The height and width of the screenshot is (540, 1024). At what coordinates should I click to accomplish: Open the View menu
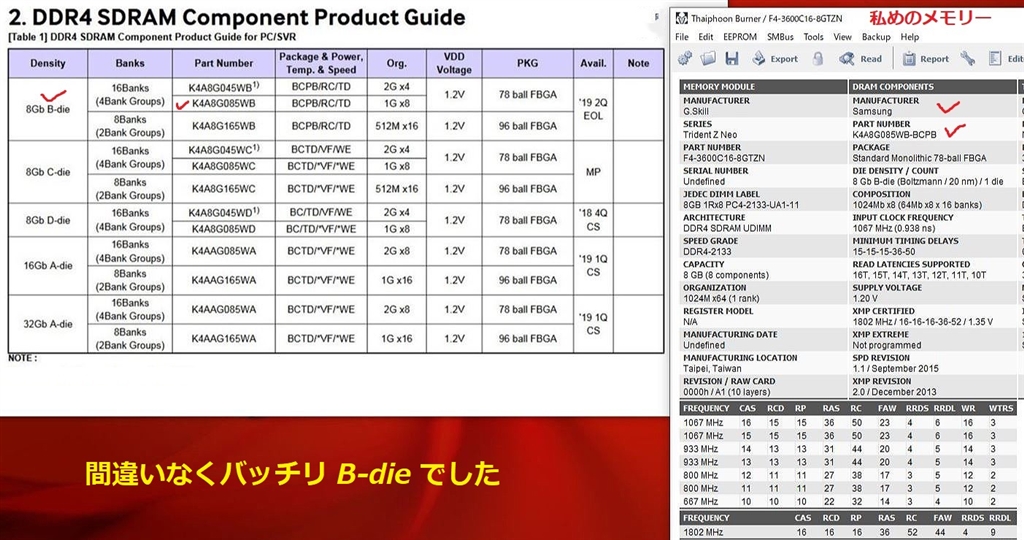842,37
